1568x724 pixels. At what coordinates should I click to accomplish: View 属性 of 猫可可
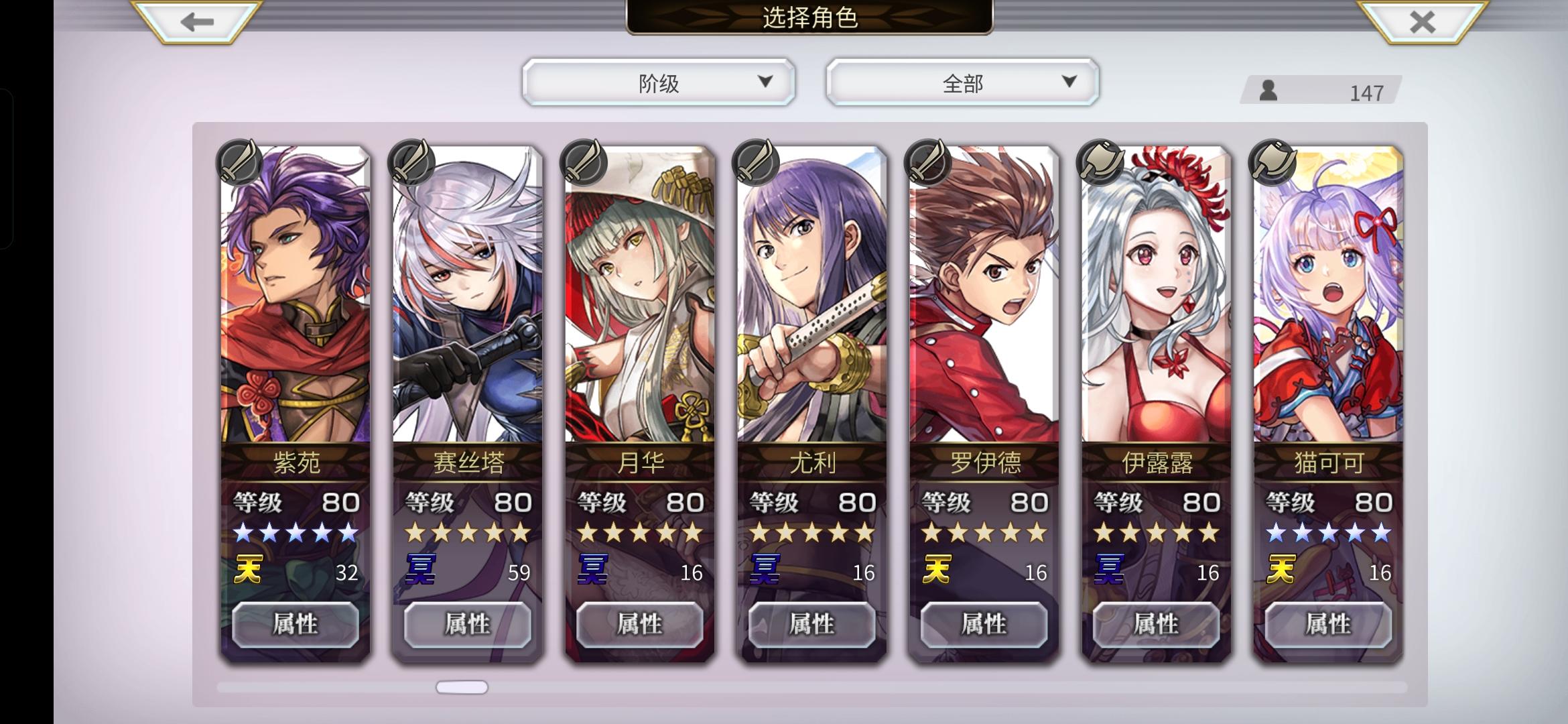click(x=1328, y=625)
